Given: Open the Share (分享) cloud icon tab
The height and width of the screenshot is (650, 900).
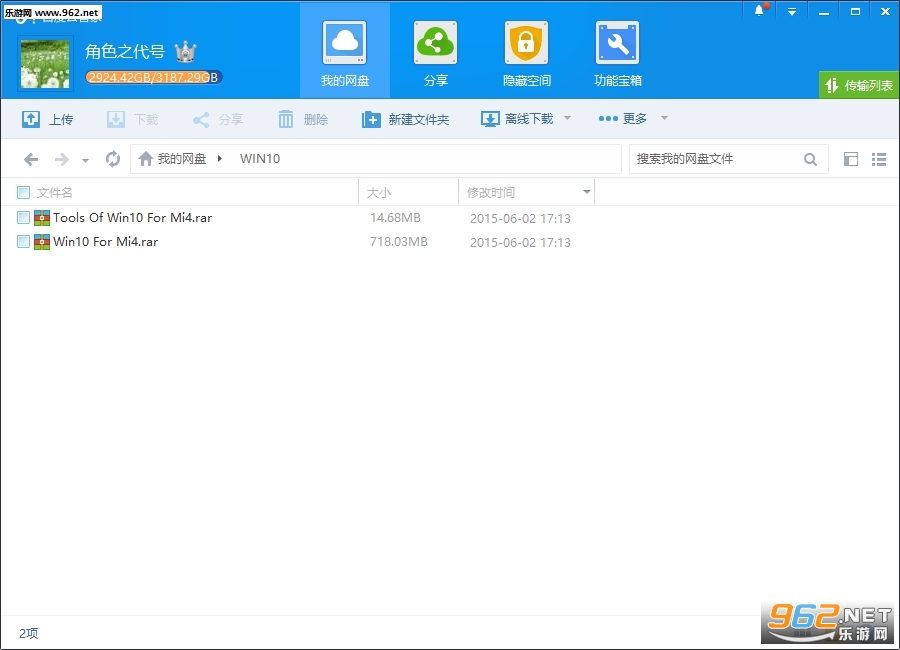Looking at the screenshot, I should pyautogui.click(x=435, y=43).
